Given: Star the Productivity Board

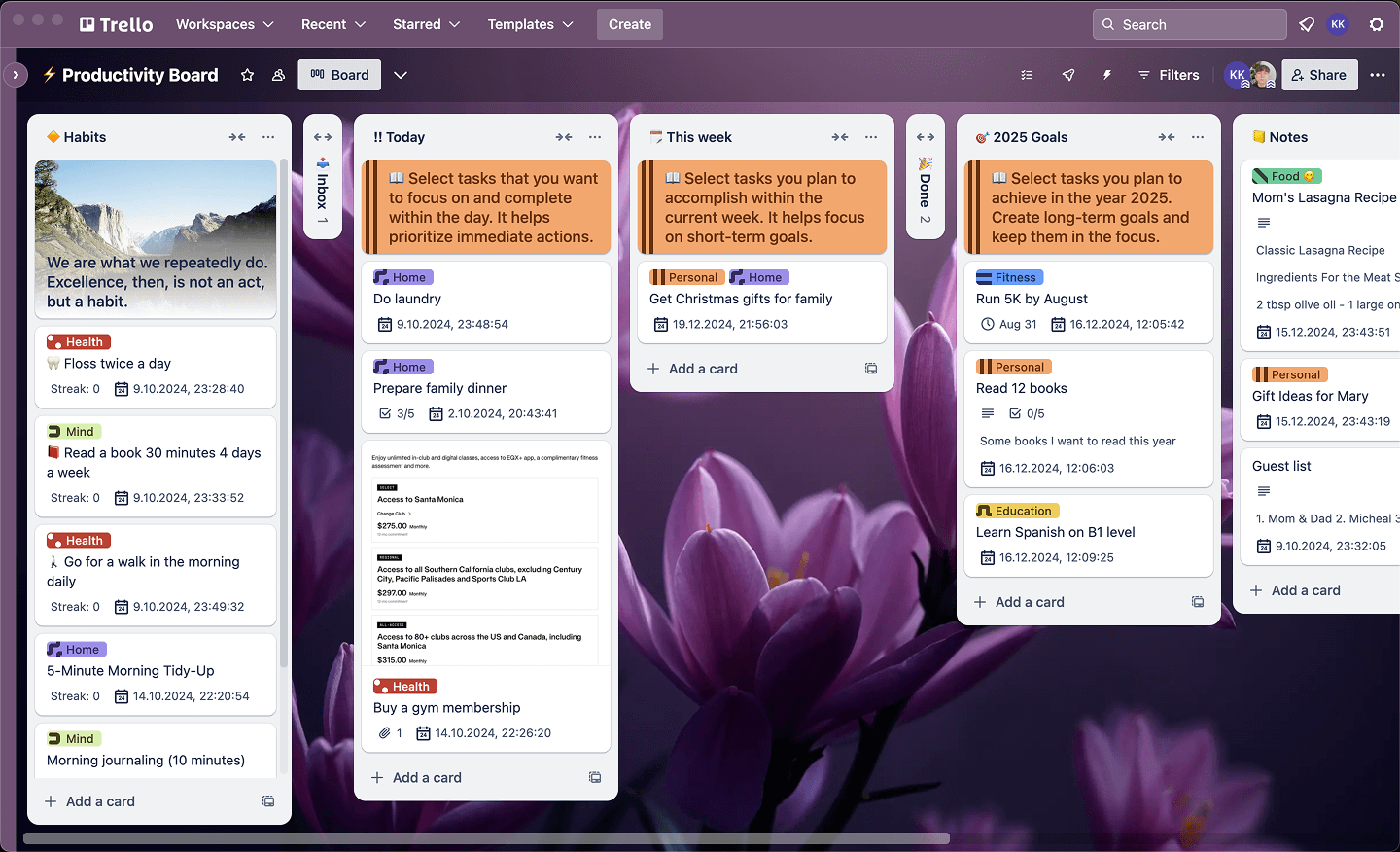Looking at the screenshot, I should 247,75.
